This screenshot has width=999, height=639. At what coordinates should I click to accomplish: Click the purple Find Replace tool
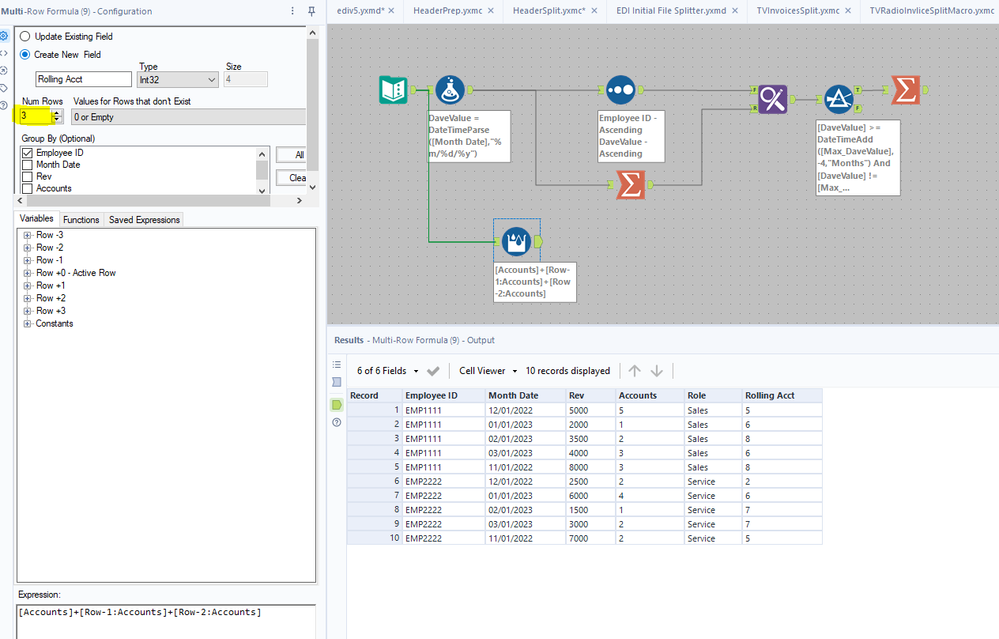pyautogui.click(x=772, y=99)
